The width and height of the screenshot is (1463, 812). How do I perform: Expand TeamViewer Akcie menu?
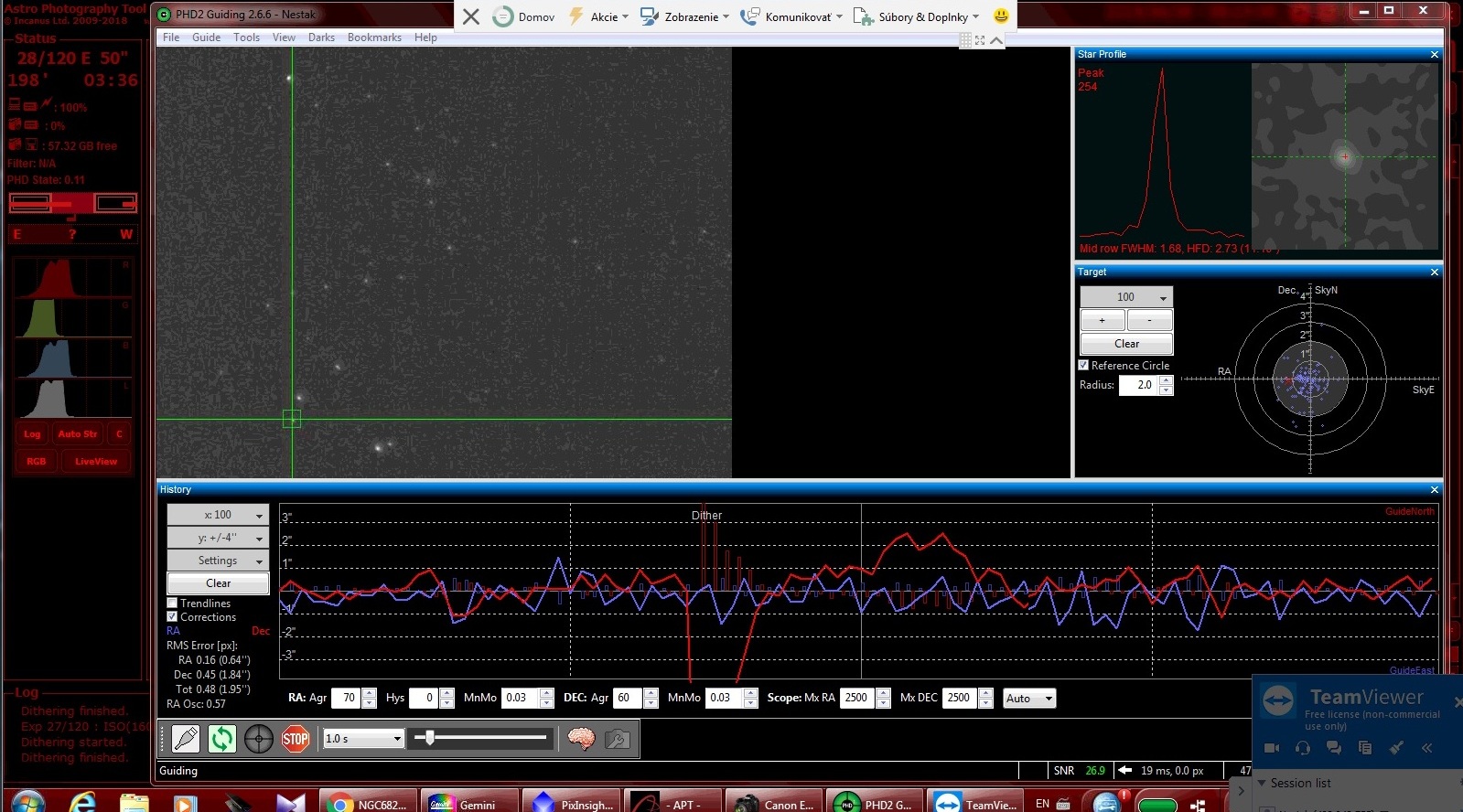pyautogui.click(x=598, y=16)
